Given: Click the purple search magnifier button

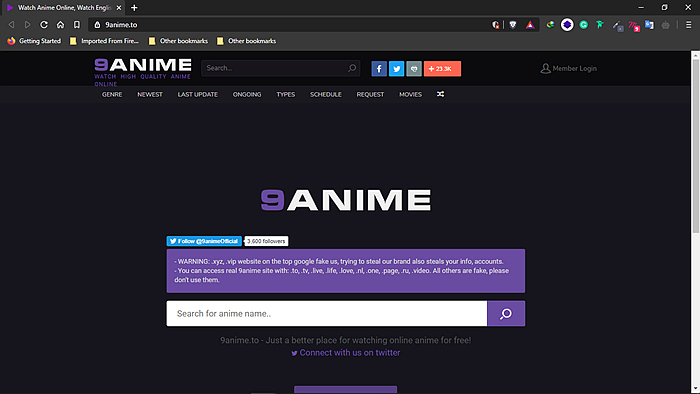Looking at the screenshot, I should click(x=506, y=314).
